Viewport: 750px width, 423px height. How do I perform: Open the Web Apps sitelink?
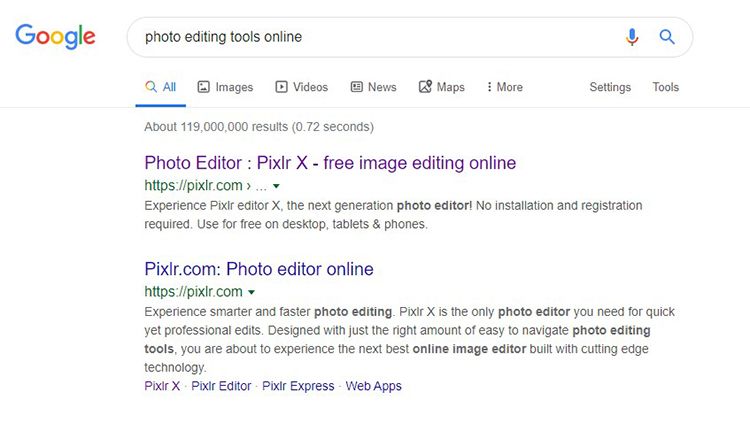(x=374, y=386)
